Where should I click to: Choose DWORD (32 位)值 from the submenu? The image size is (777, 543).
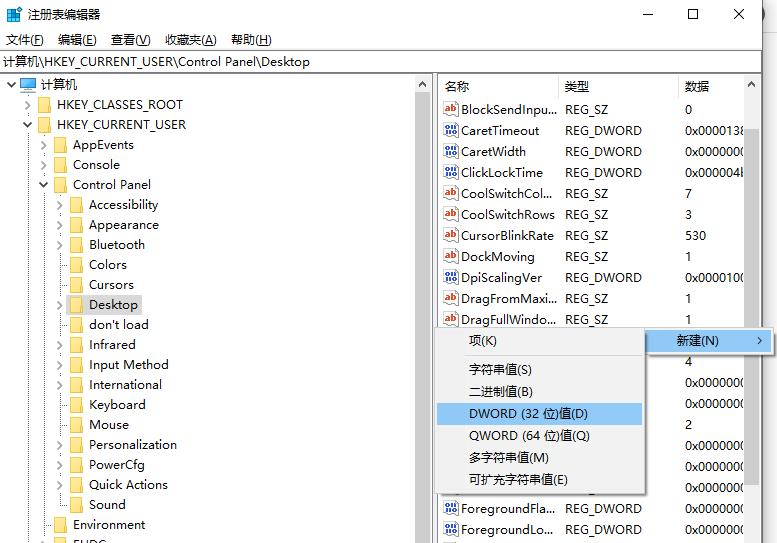pyautogui.click(x=528, y=414)
